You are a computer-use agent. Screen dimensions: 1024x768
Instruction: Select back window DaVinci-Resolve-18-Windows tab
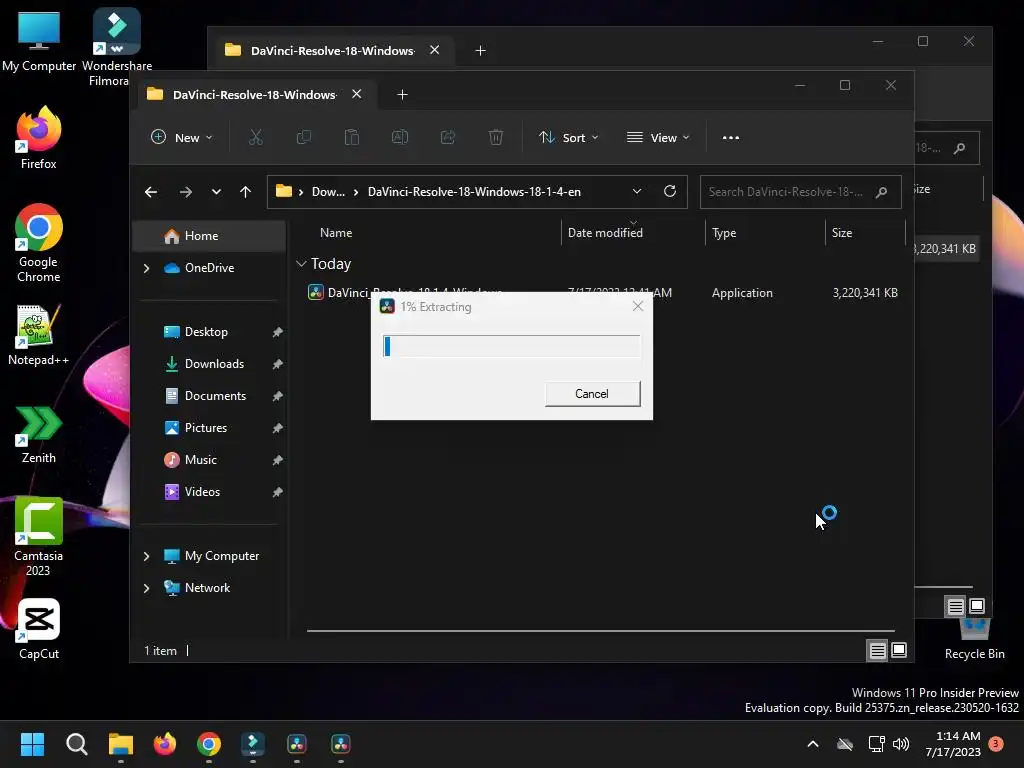[333, 50]
